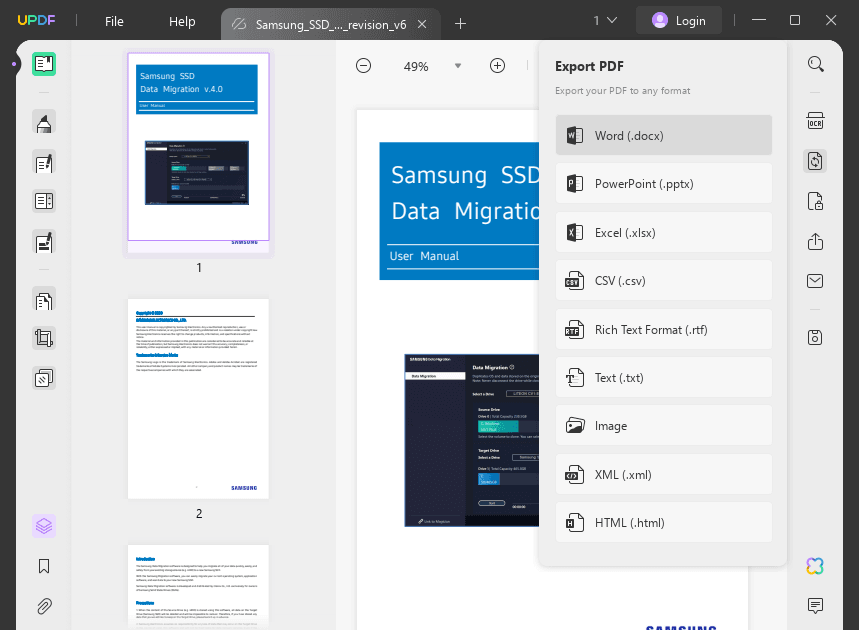Run OCR text recognition

pos(815,121)
